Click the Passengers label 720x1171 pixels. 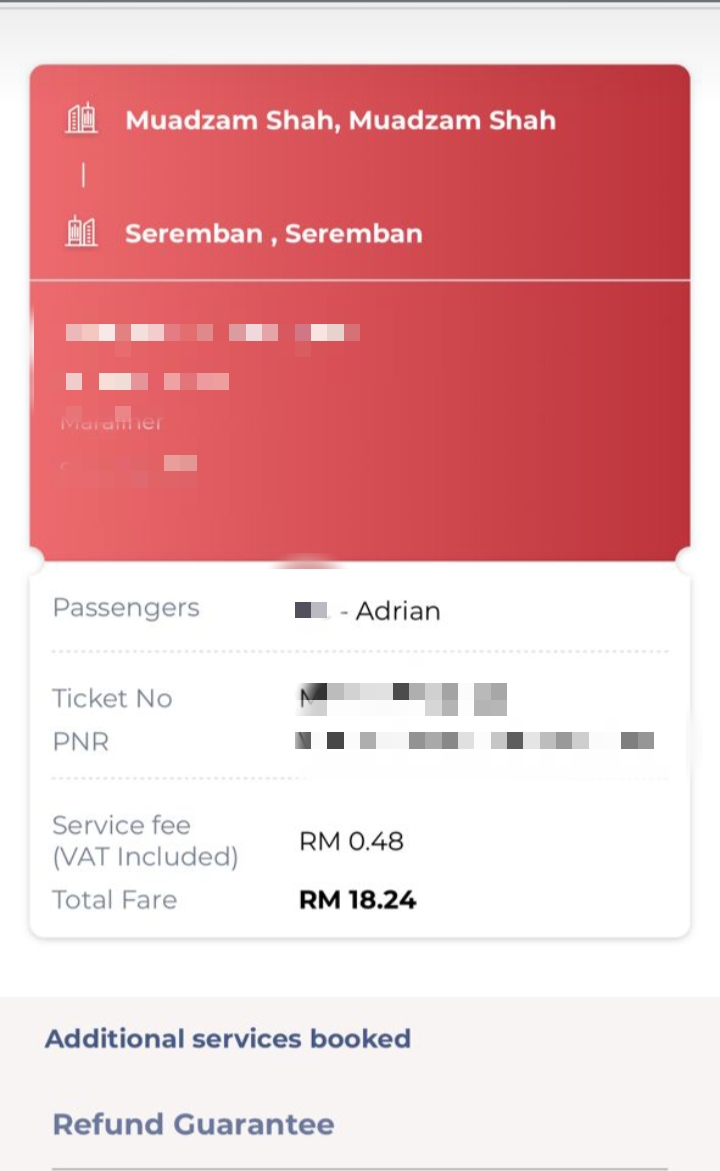(126, 608)
